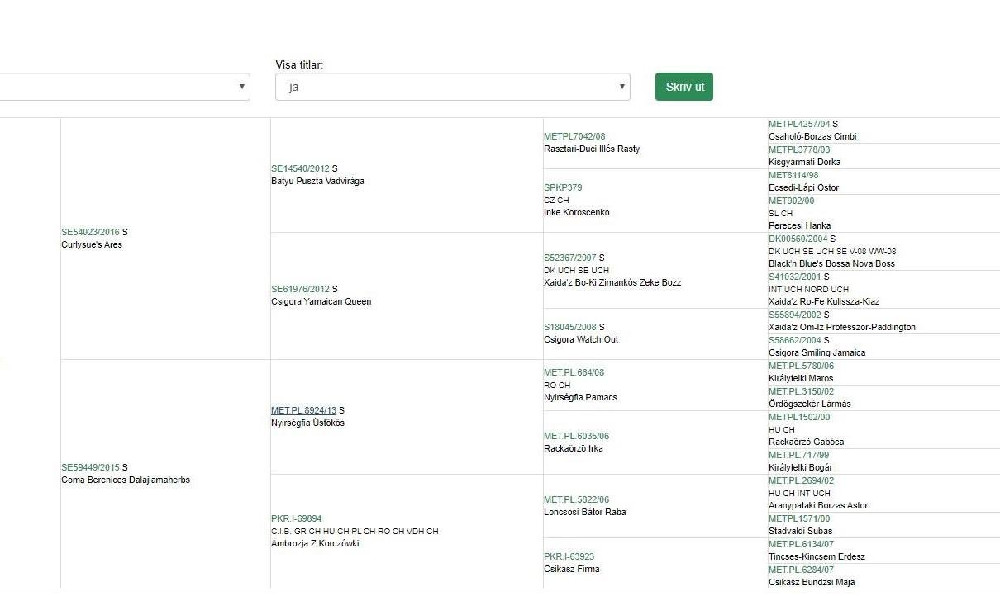Open the SE61976/2012 Csigora link
1000x596 pixels.
click(x=300, y=289)
